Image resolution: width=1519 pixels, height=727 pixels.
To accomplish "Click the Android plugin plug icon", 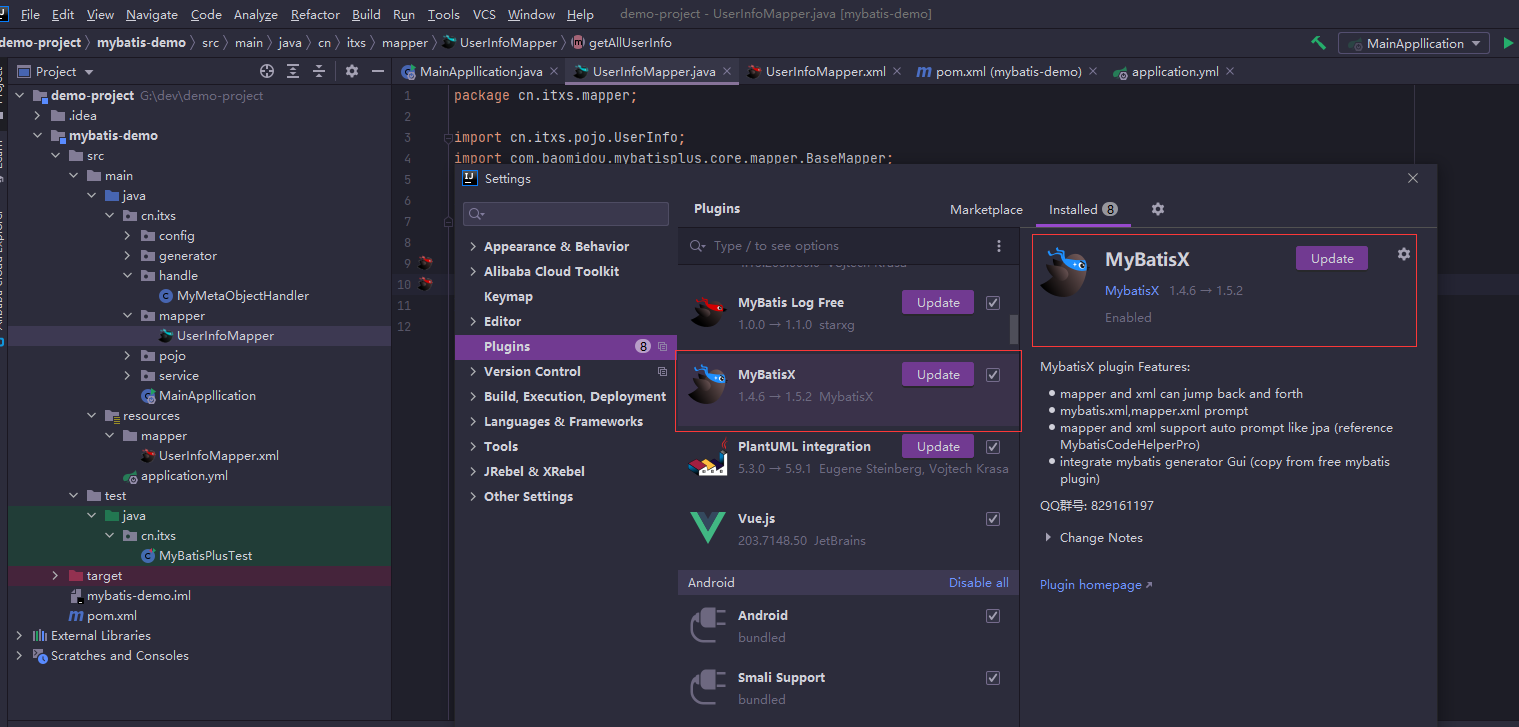I will pos(708,625).
